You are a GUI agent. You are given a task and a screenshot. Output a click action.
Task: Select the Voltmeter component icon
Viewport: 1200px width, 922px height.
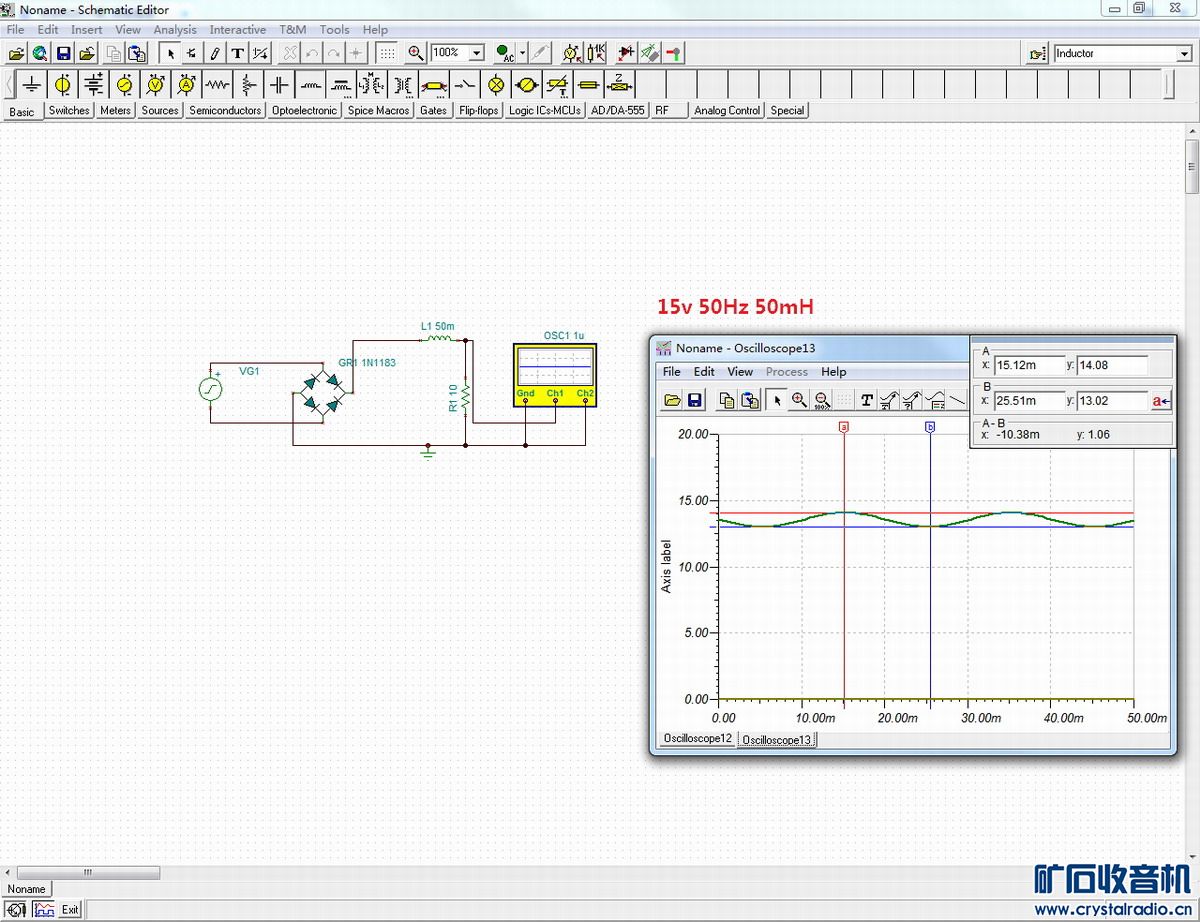click(x=155, y=85)
